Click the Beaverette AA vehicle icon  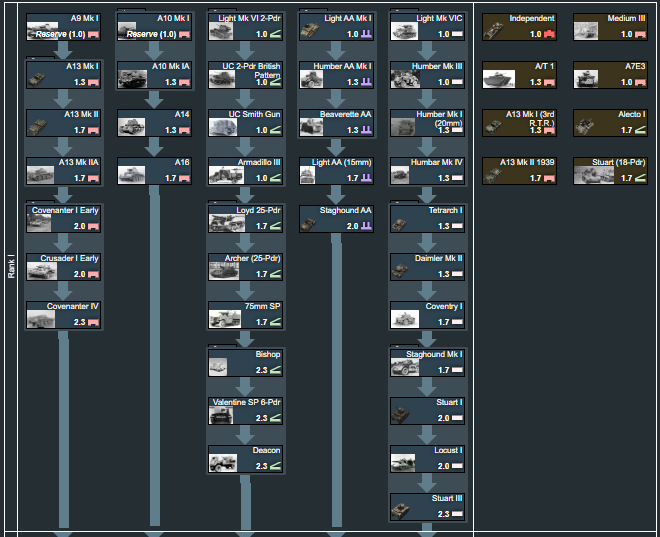coord(313,127)
